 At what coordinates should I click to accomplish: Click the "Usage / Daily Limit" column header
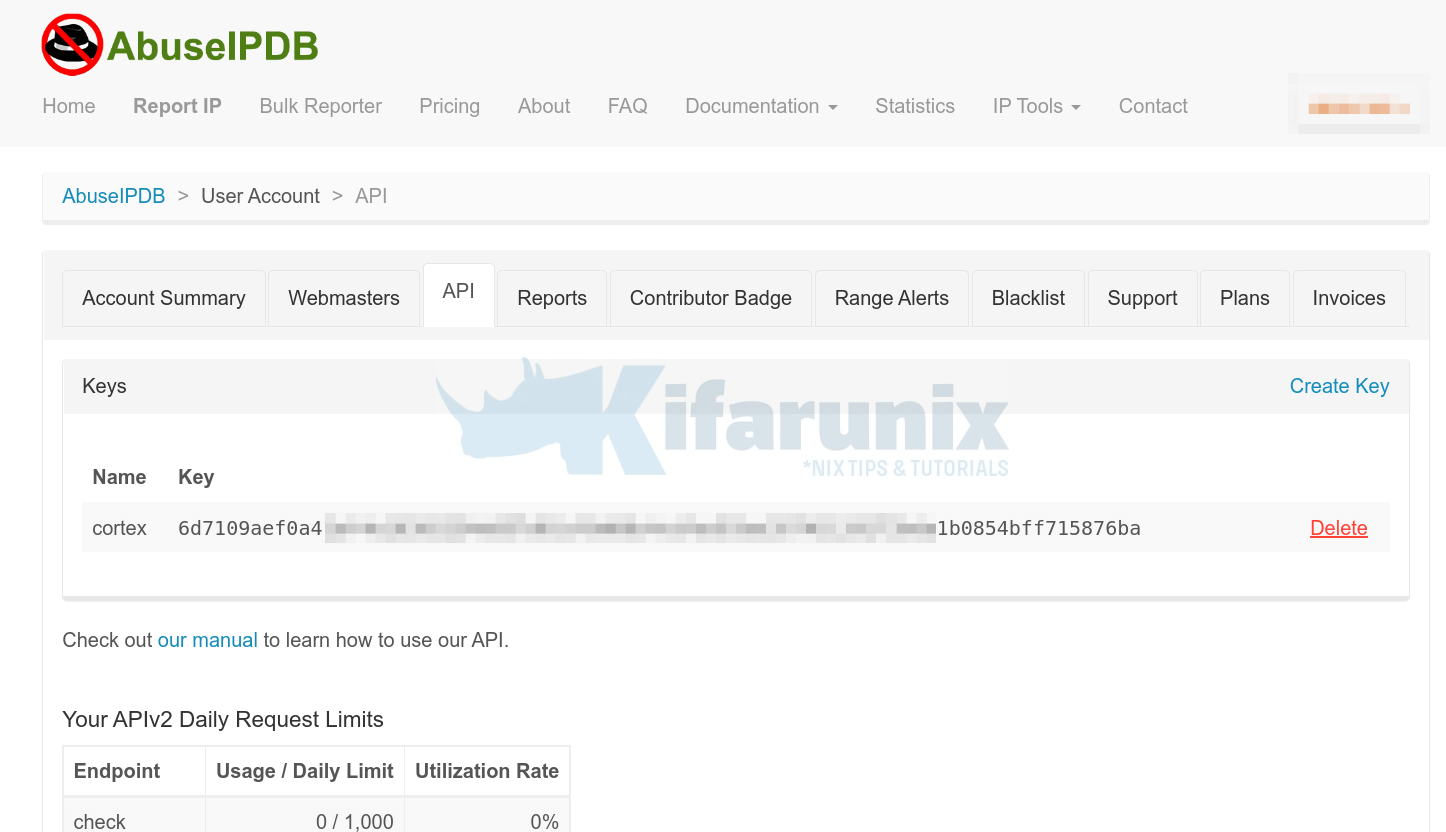[305, 771]
